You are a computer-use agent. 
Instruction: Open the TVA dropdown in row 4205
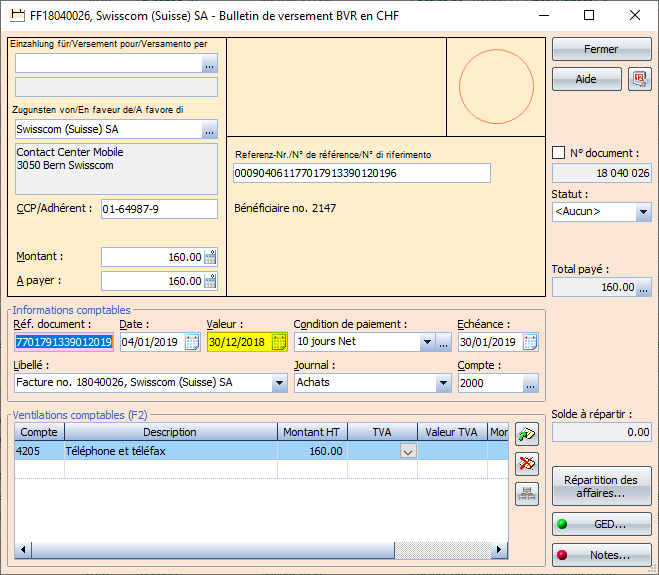tap(407, 451)
